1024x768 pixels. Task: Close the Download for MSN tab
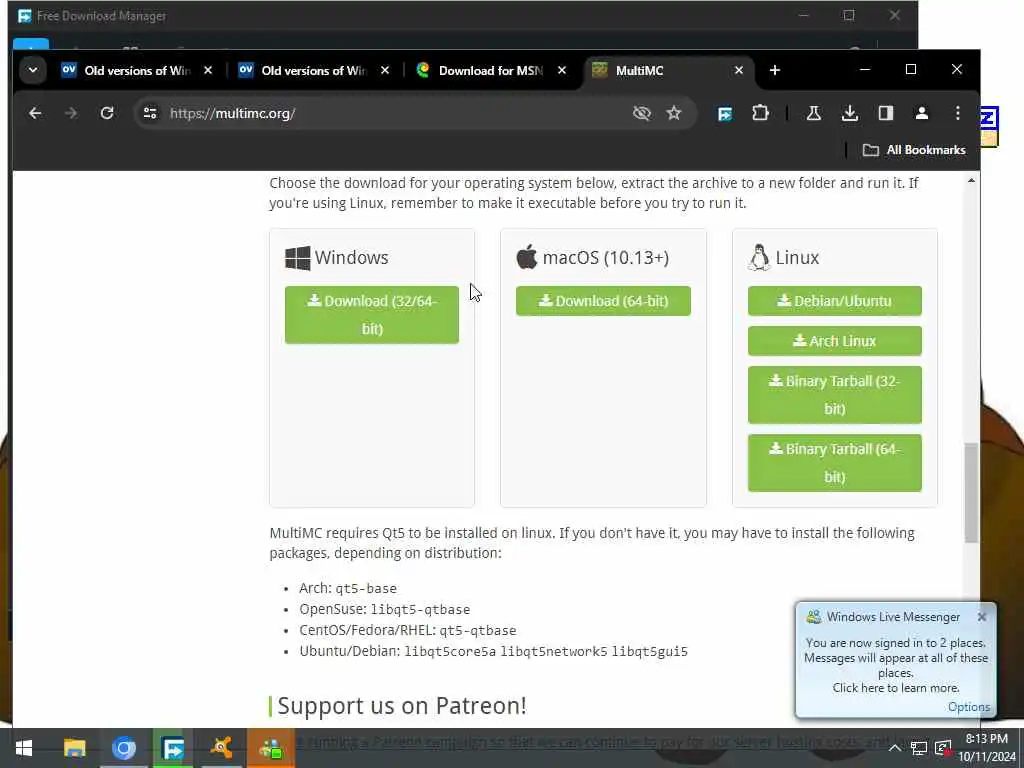click(x=562, y=70)
